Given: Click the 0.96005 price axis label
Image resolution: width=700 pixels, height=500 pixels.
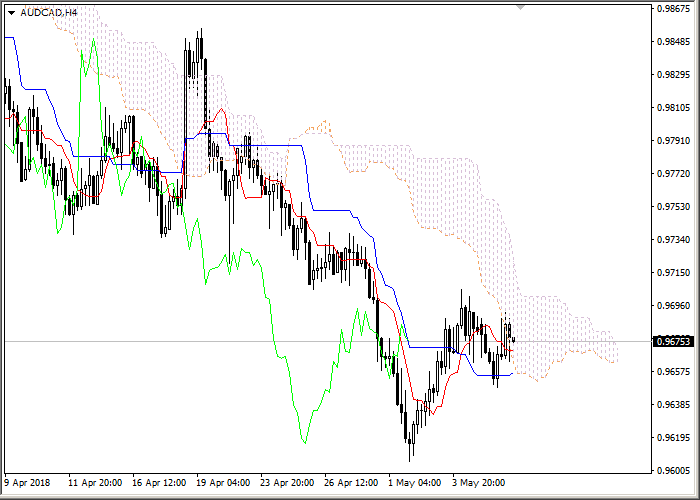Looking at the screenshot, I should 673,470.
